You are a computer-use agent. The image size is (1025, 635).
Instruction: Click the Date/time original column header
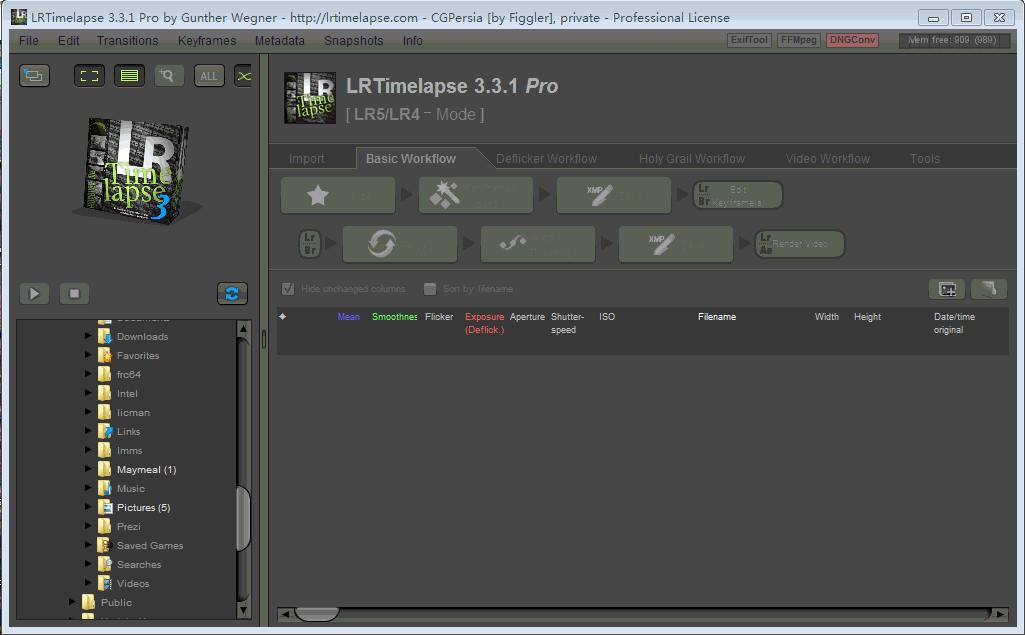[954, 323]
